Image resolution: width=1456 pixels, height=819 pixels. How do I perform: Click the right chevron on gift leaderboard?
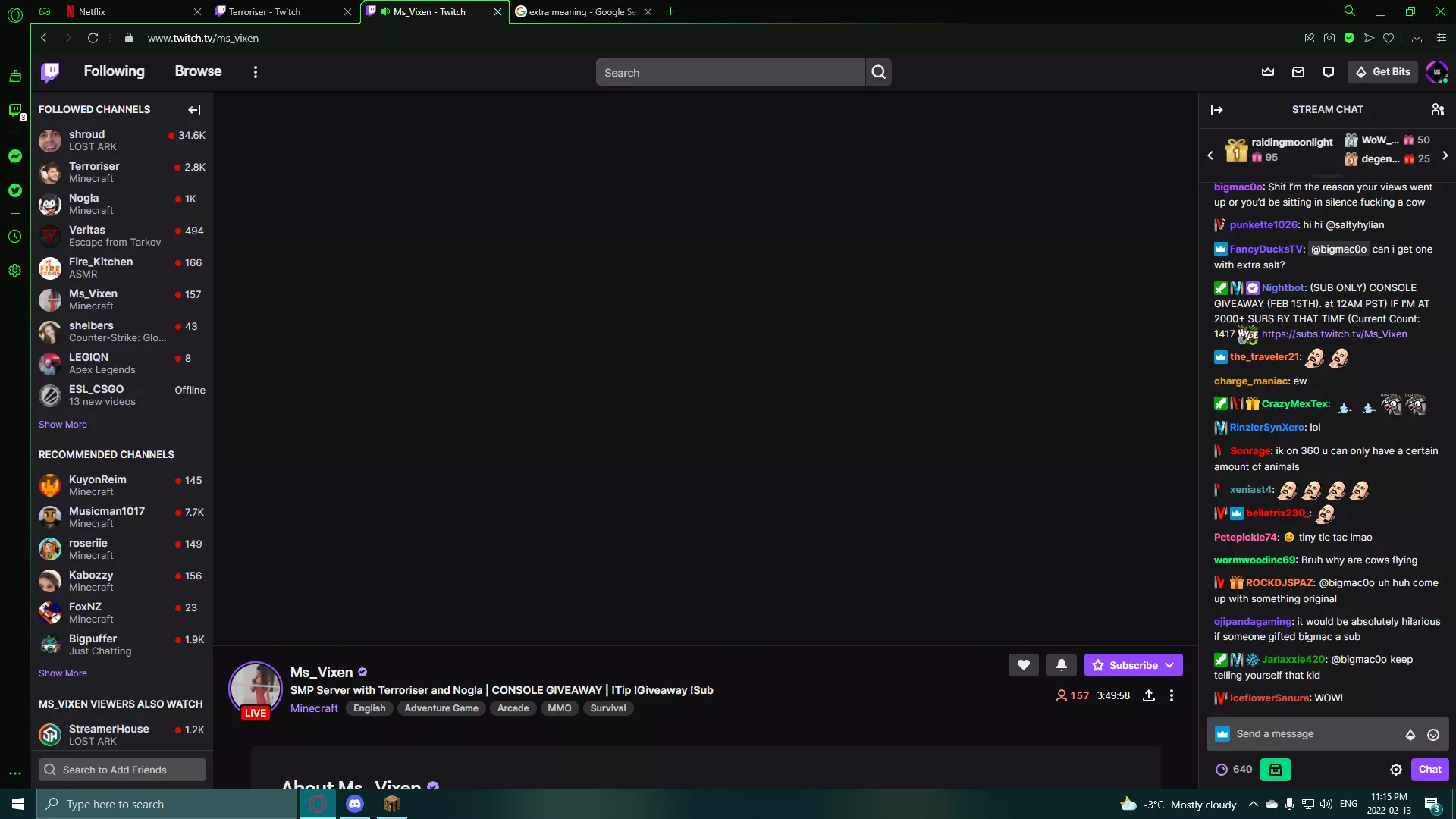pyautogui.click(x=1445, y=155)
